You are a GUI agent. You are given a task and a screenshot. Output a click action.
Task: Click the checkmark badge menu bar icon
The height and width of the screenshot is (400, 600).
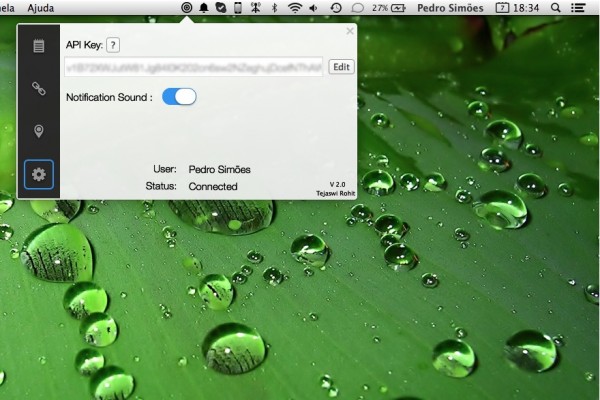[221, 8]
